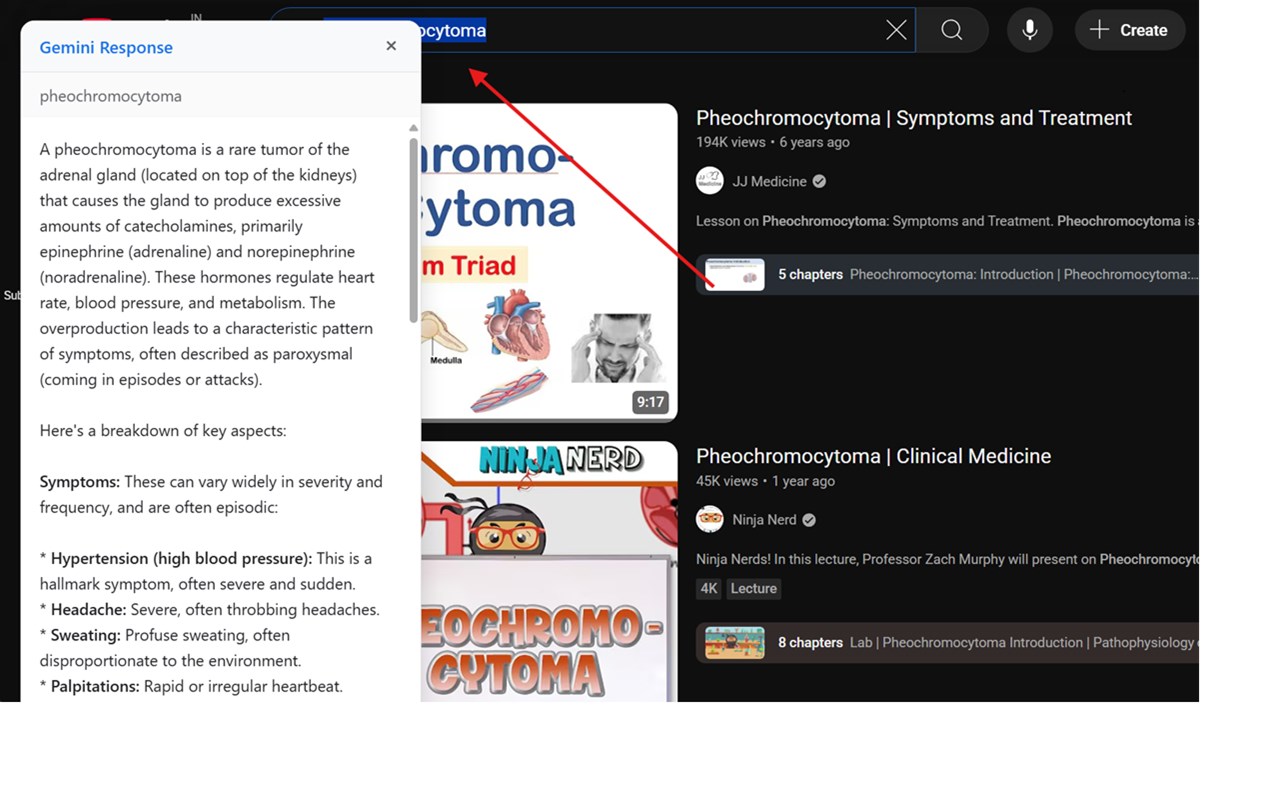
Task: Click the 'Hypertension (high blood pressure):' bold text
Action: pos(182,558)
